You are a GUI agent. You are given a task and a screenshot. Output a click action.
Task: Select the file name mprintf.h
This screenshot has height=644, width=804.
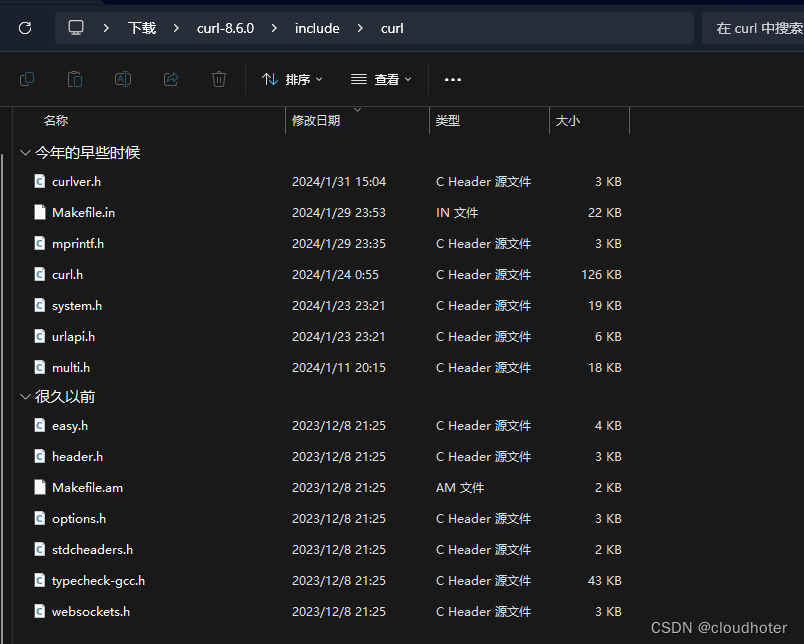78,244
